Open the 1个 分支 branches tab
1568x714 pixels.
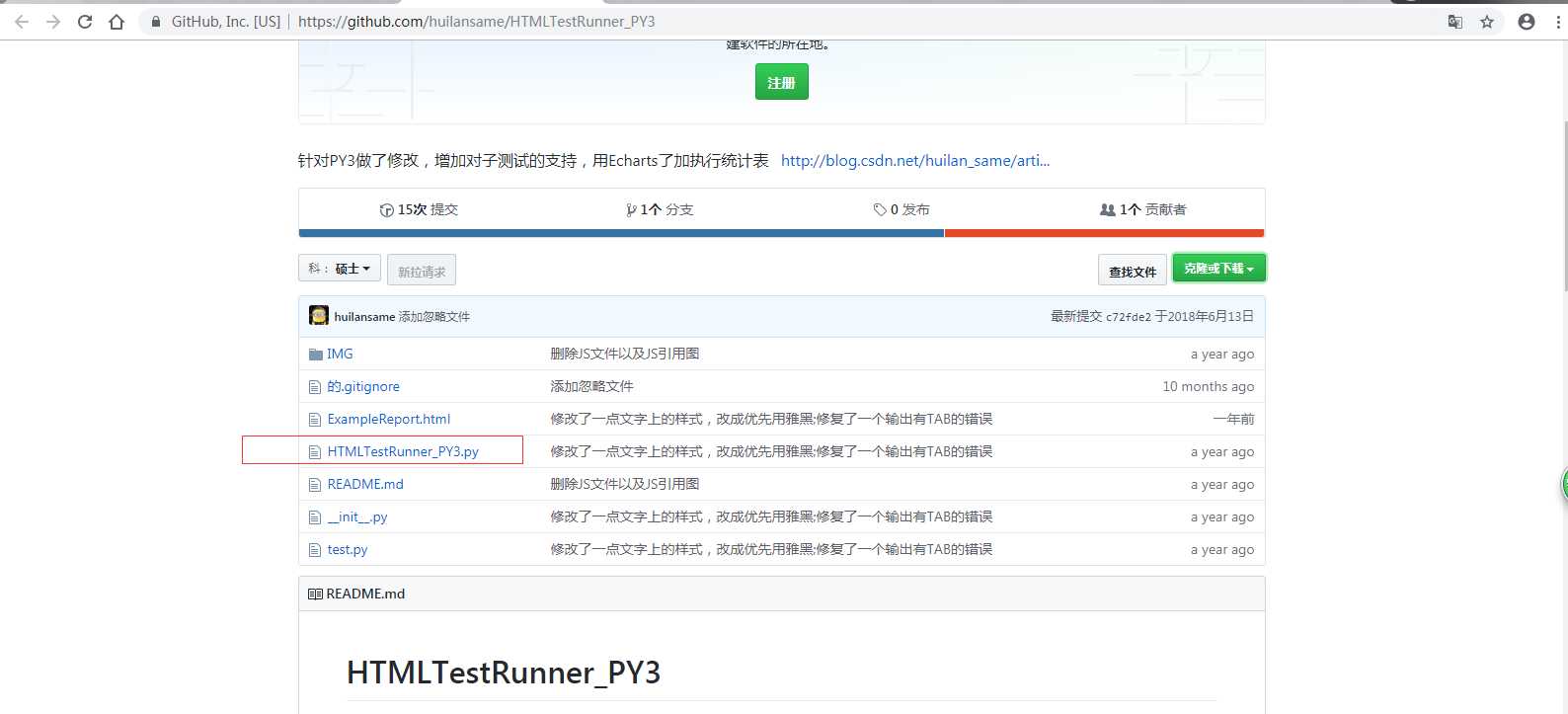(660, 209)
